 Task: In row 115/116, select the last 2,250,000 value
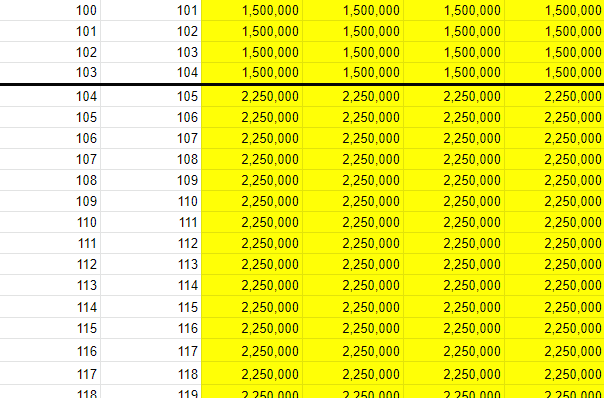tap(555, 328)
